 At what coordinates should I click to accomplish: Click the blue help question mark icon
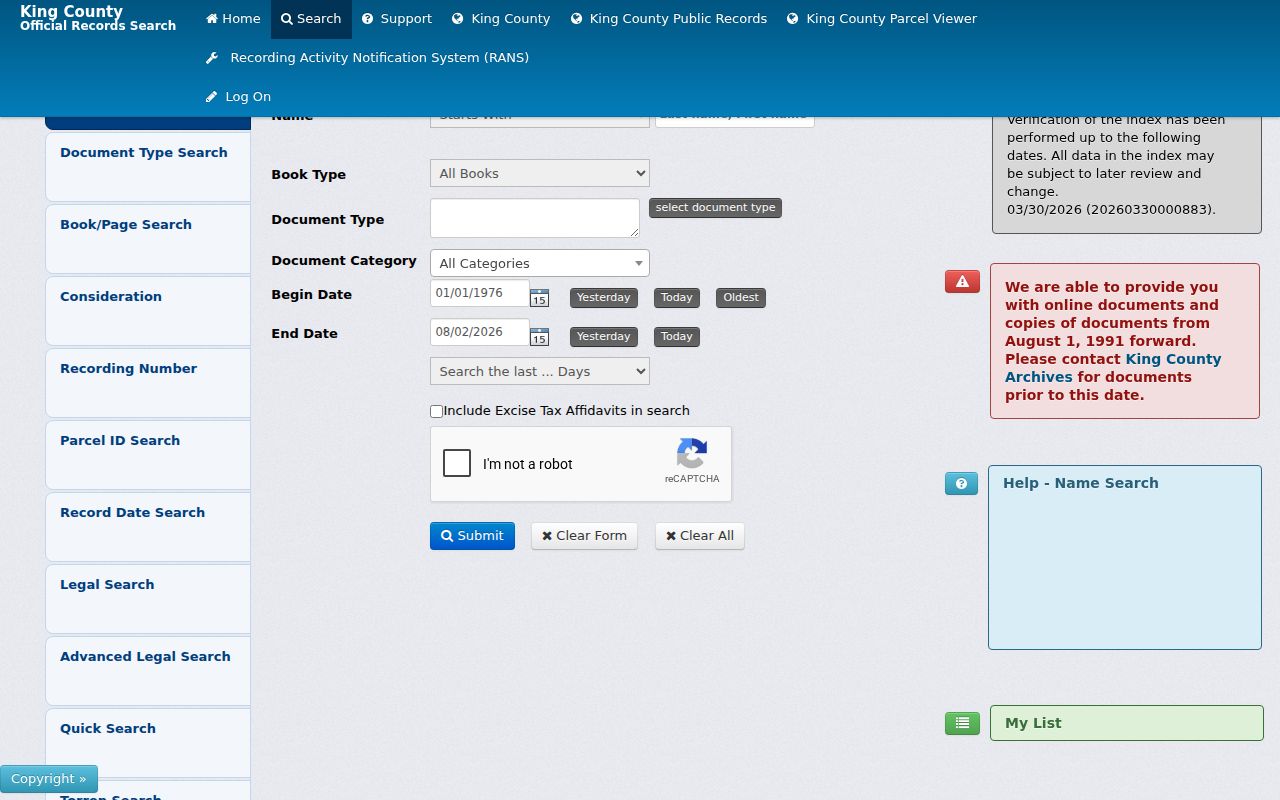coord(961,484)
